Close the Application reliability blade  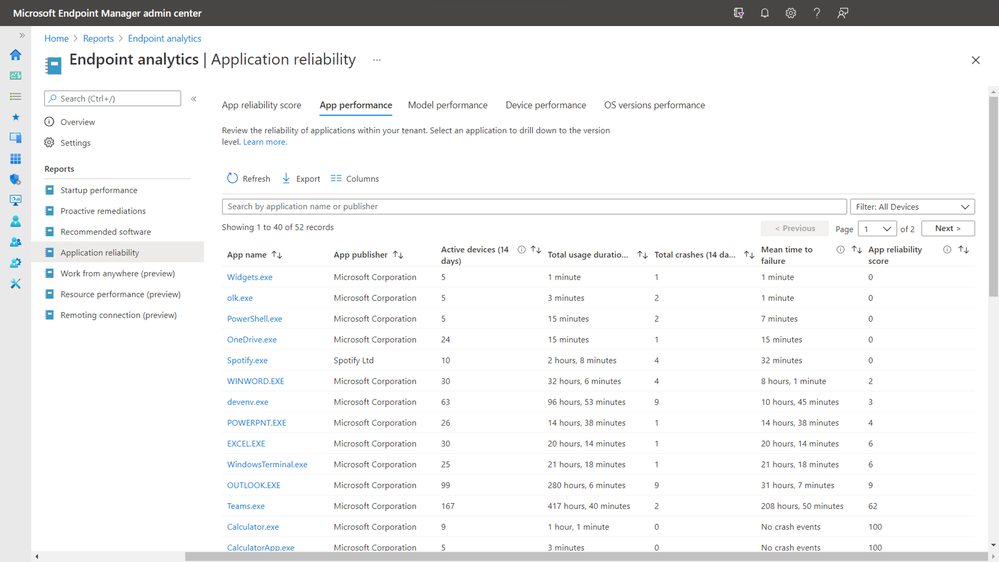pyautogui.click(x=975, y=60)
